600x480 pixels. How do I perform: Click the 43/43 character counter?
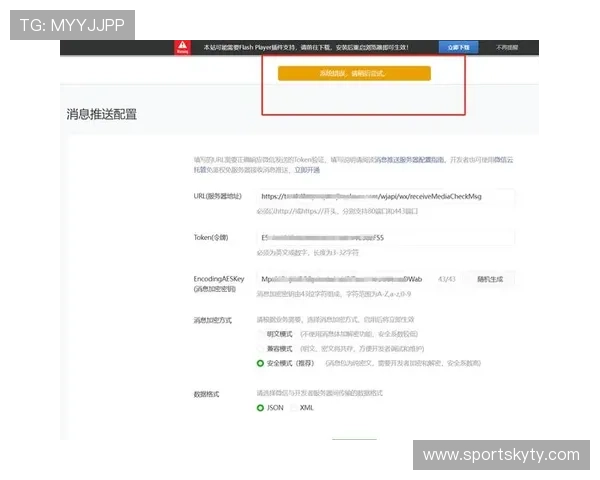point(447,279)
